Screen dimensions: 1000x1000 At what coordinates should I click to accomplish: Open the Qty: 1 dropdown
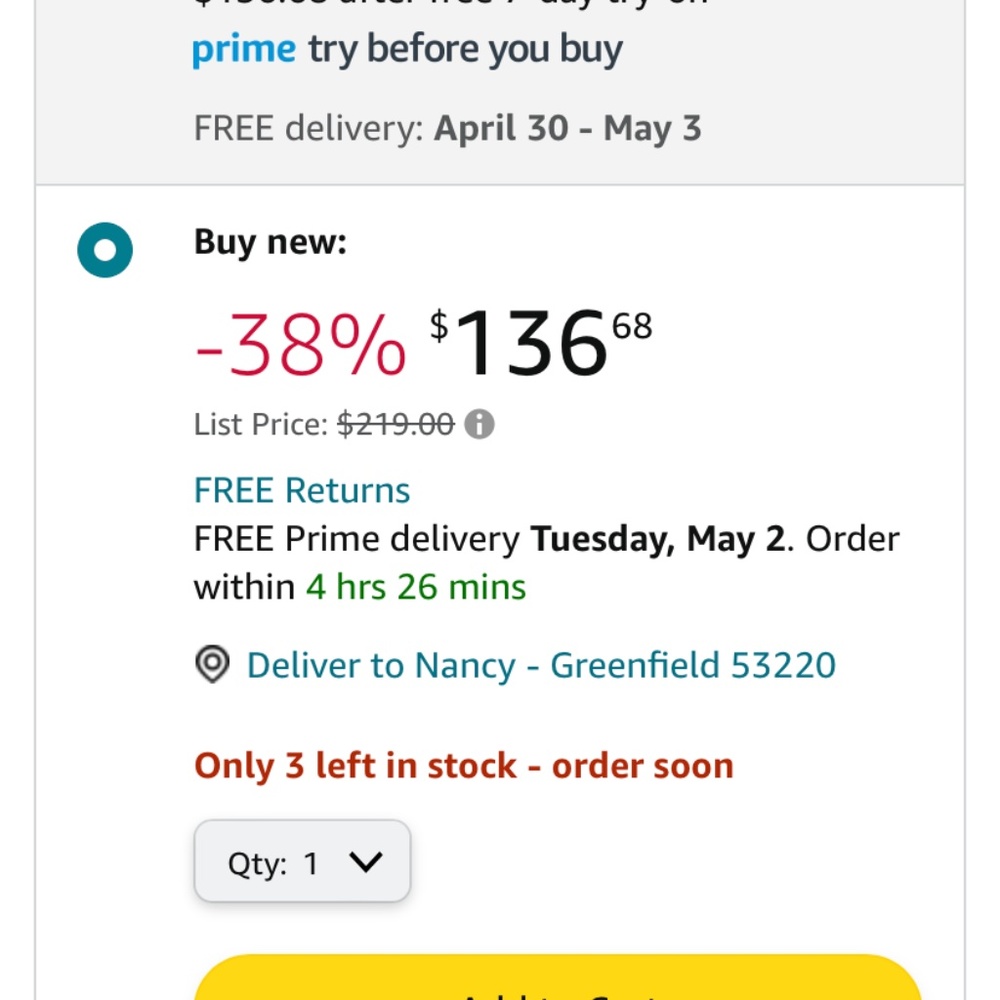click(x=302, y=862)
